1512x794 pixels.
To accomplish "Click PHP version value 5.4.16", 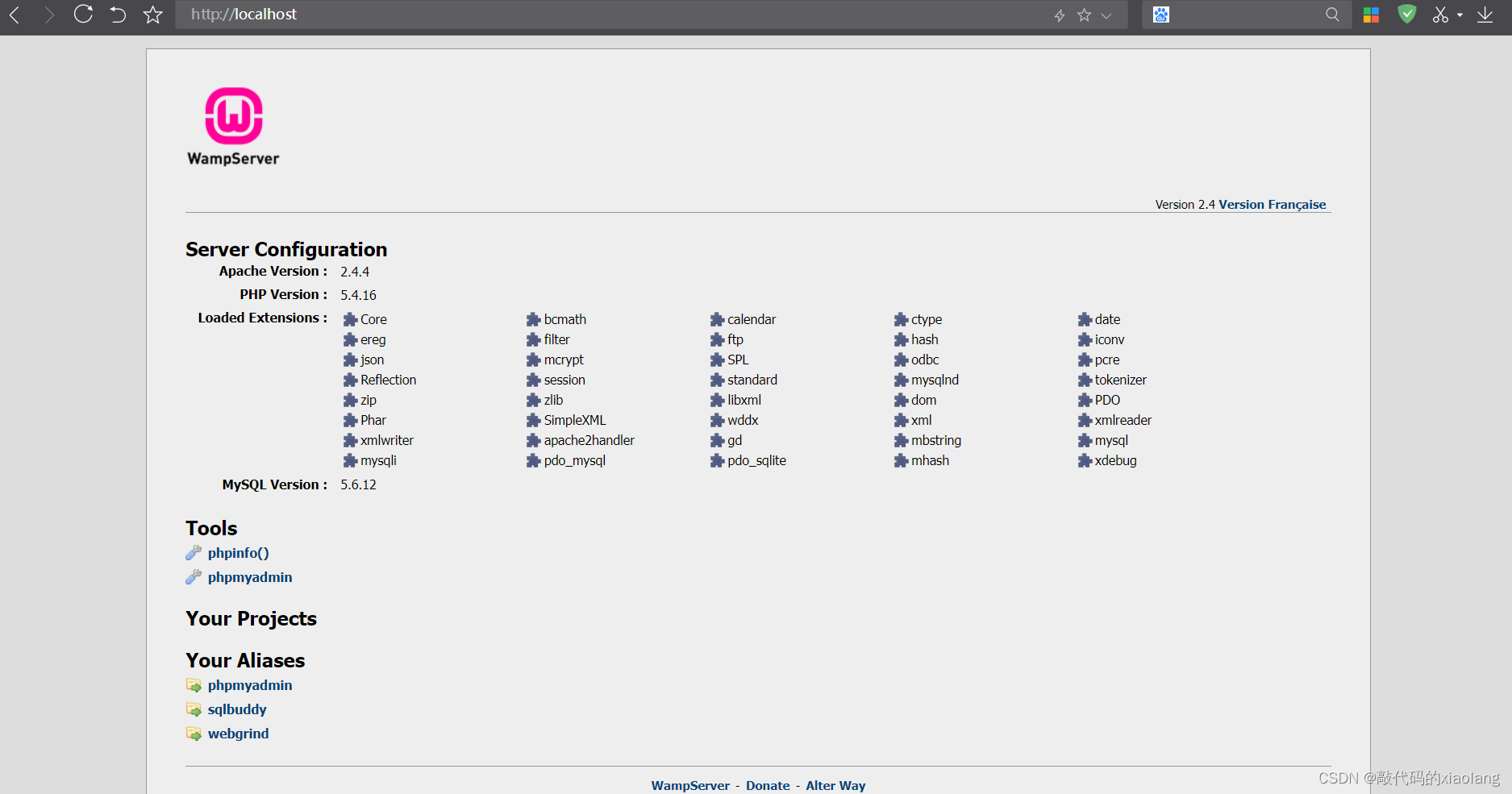I will [358, 295].
